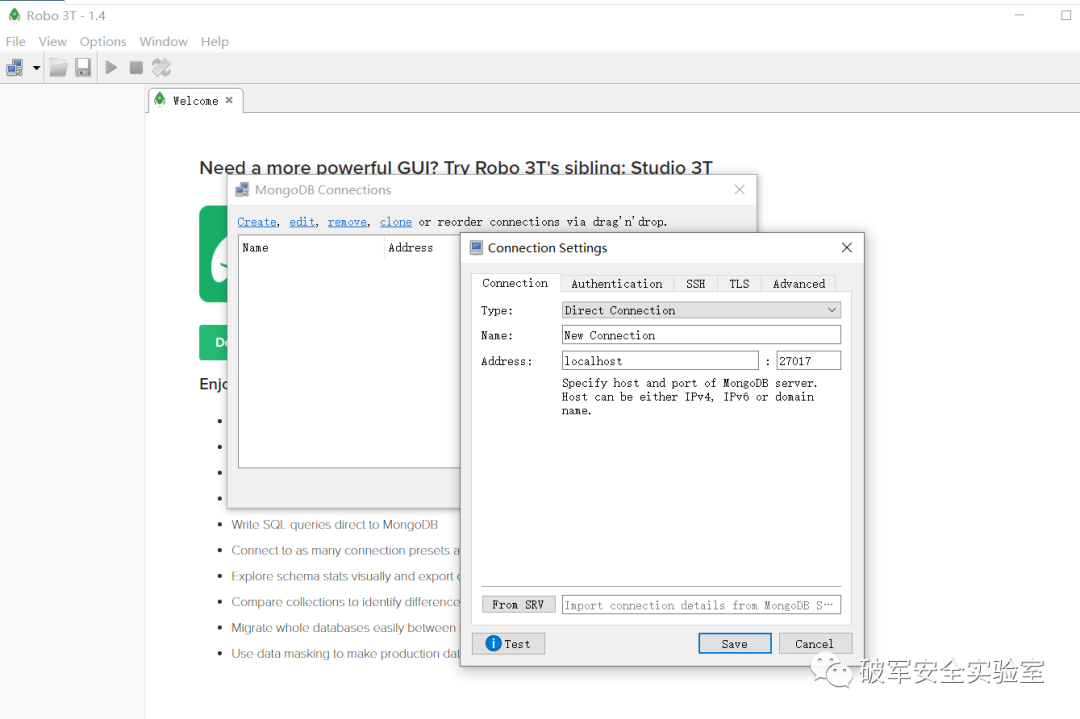Switch to the TLS tab
This screenshot has height=719, width=1080.
click(739, 284)
